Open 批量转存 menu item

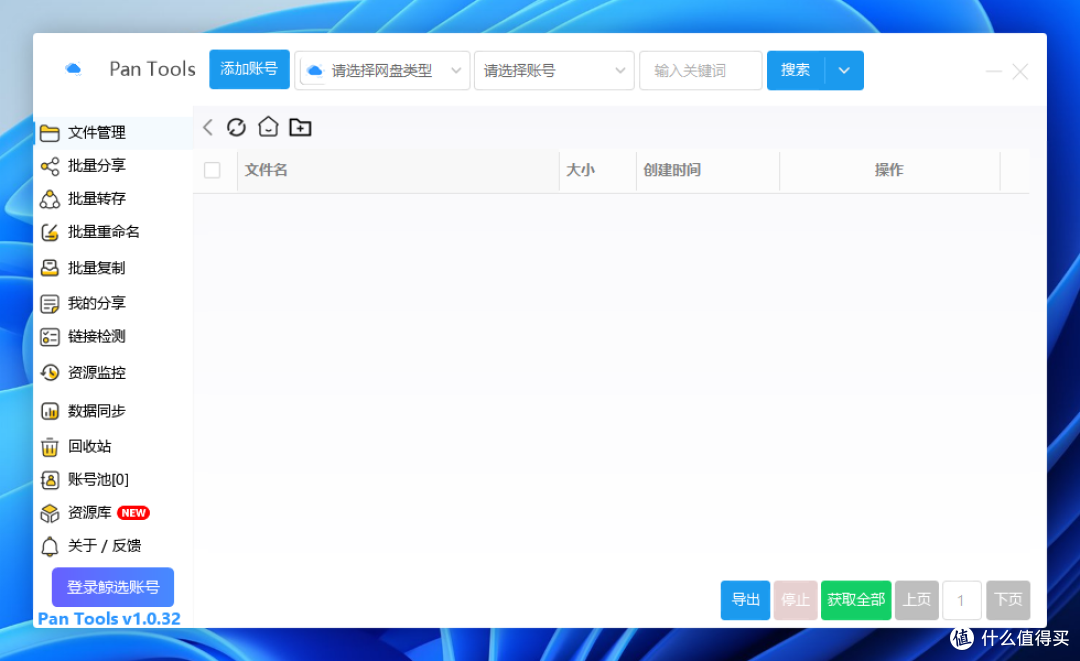(113, 199)
